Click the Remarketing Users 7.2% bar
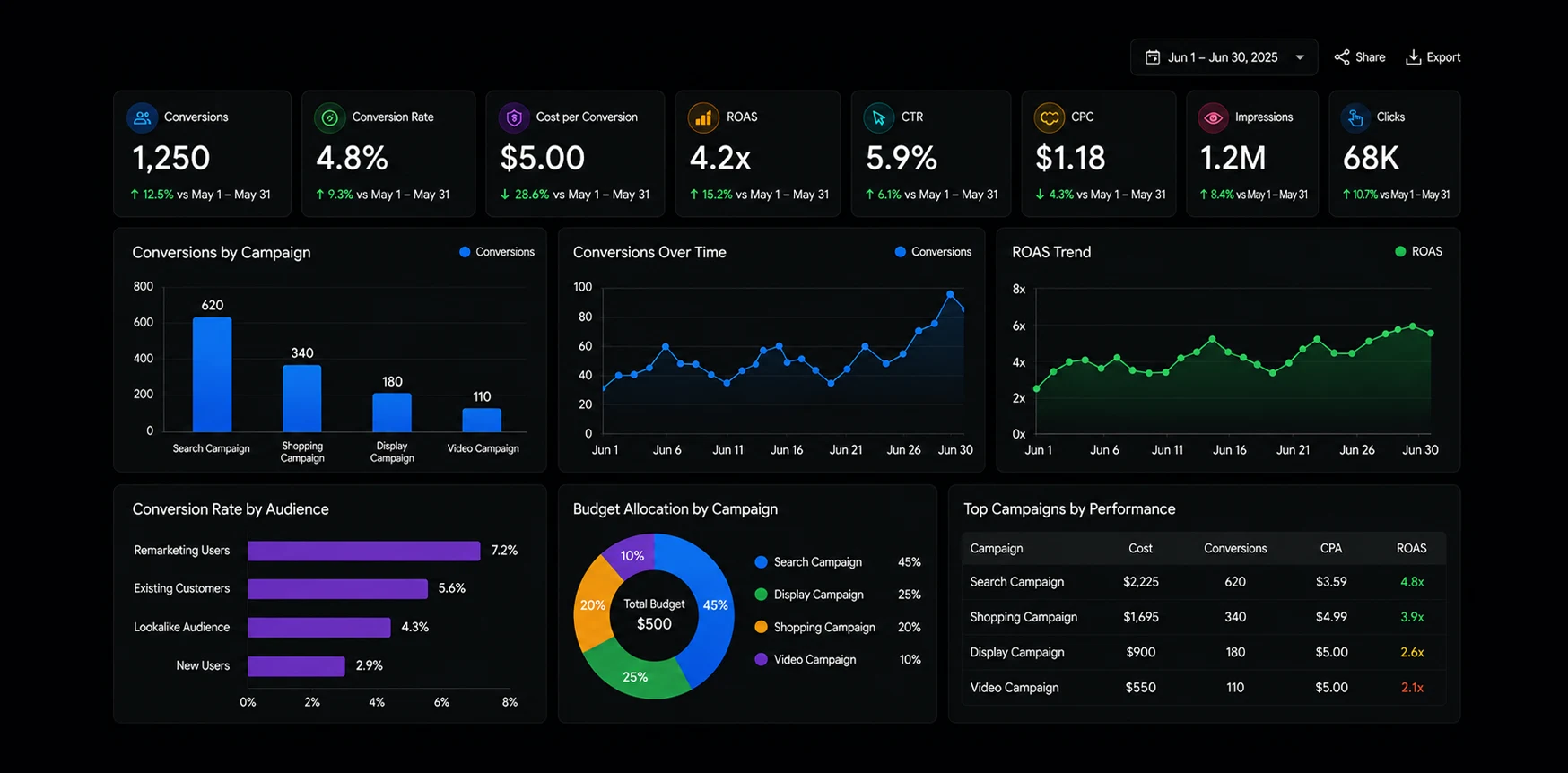Viewport: 1568px width, 773px height. (x=364, y=551)
